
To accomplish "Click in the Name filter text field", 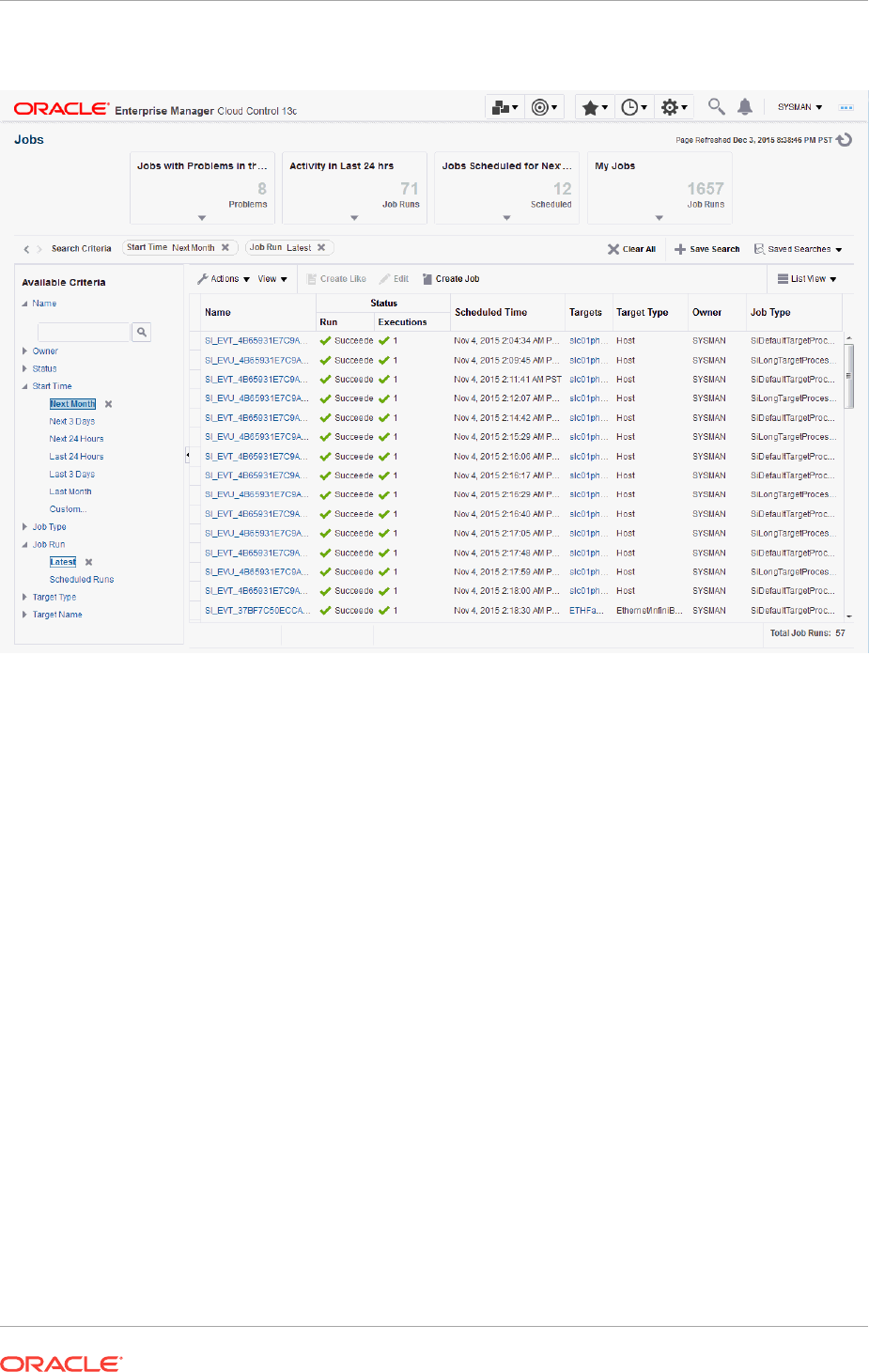I will point(84,332).
